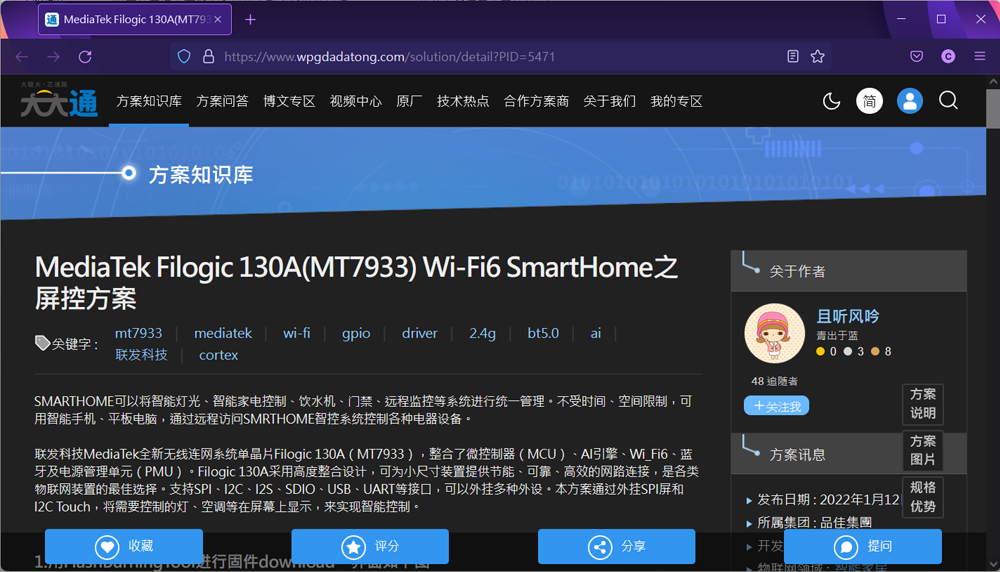Open the Firefox application menu
This screenshot has height=572, width=1000.
[x=978, y=57]
